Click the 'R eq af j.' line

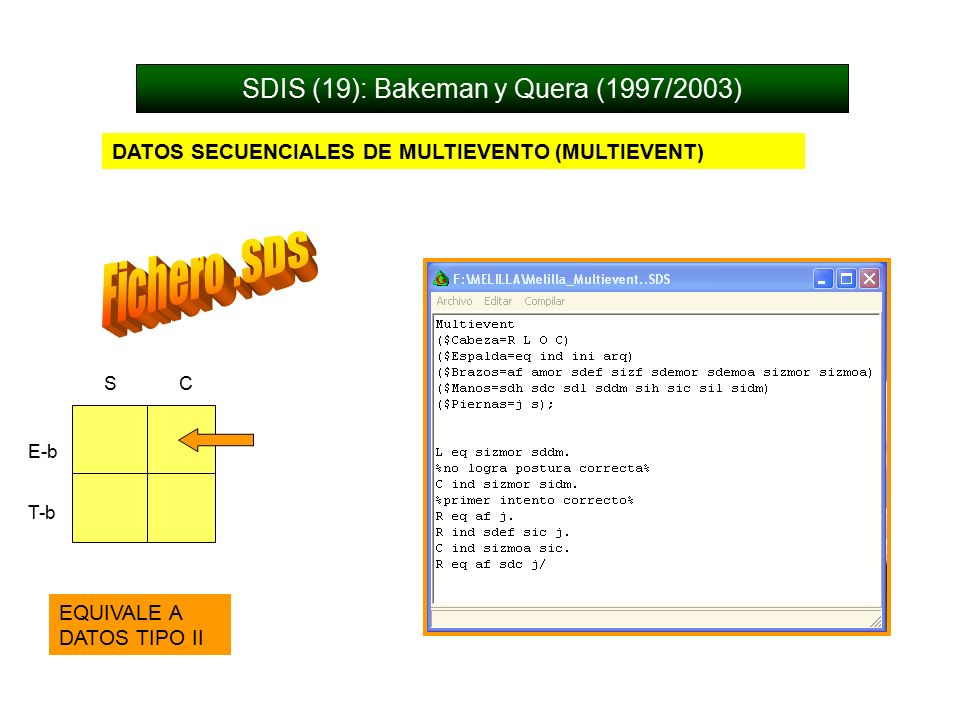(474, 516)
